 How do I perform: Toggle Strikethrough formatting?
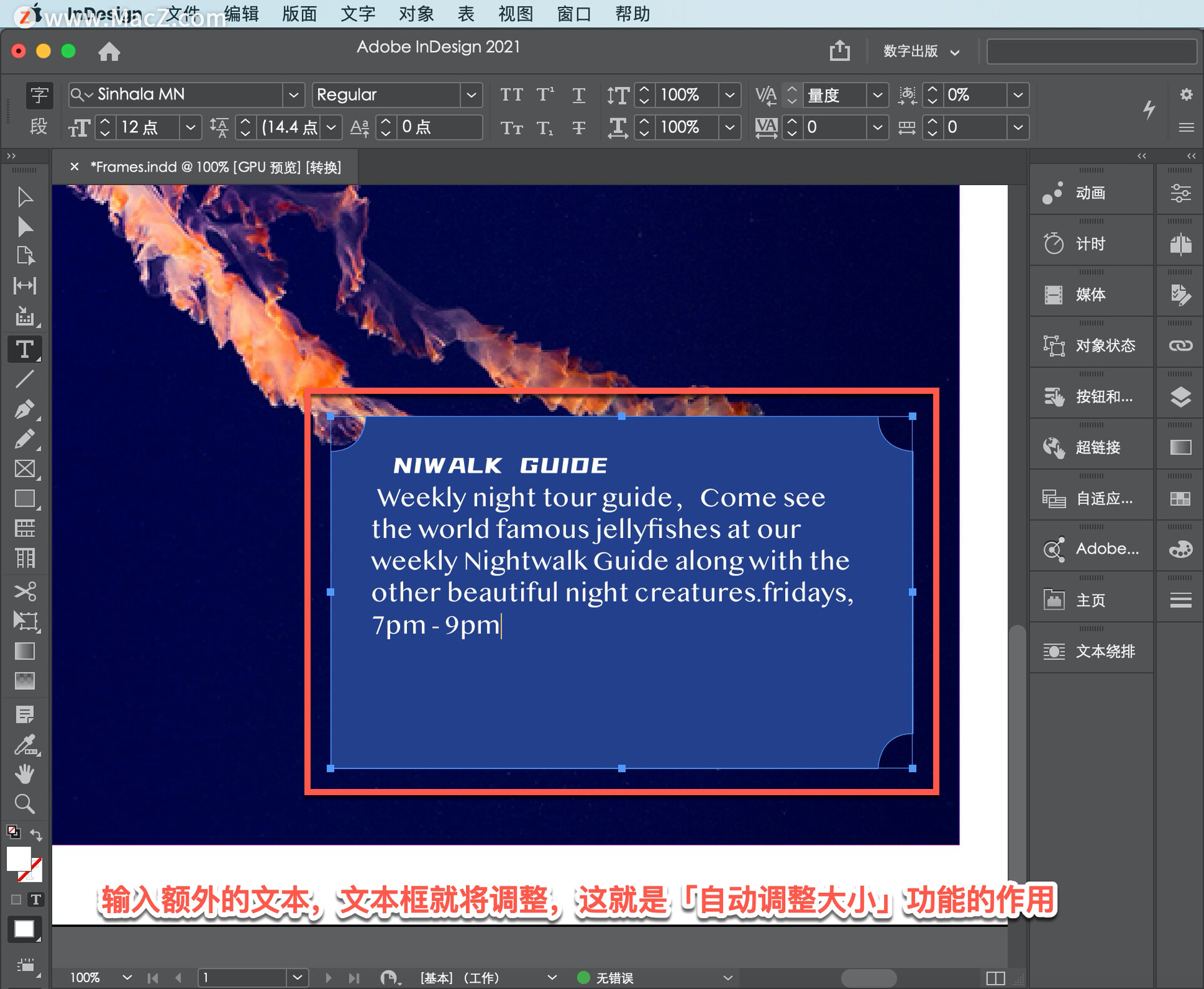(578, 128)
